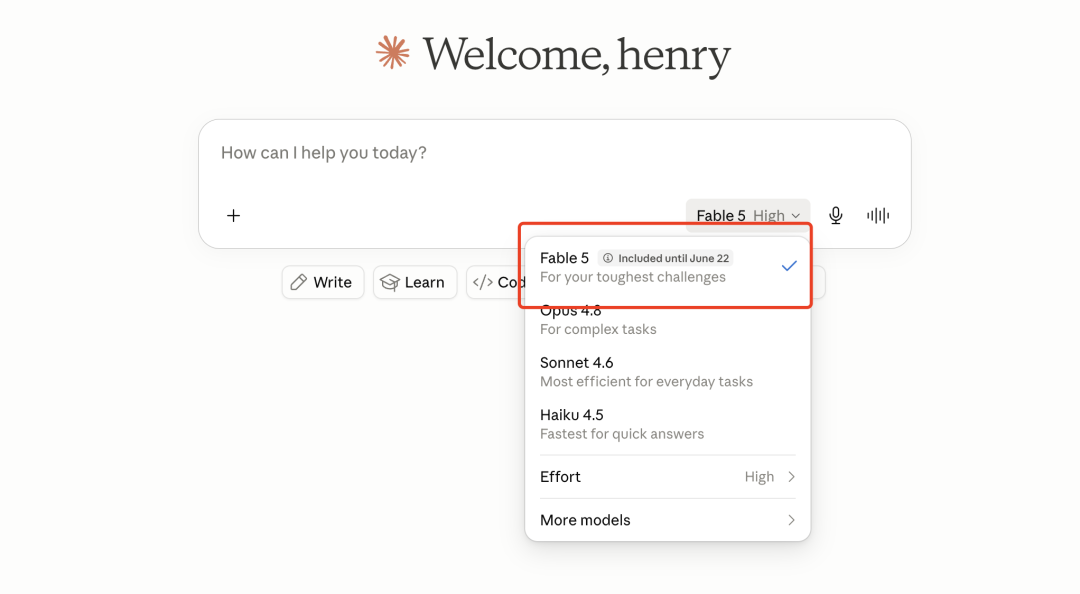
Task: Choose Opus model for complex tasks
Action: [667, 319]
